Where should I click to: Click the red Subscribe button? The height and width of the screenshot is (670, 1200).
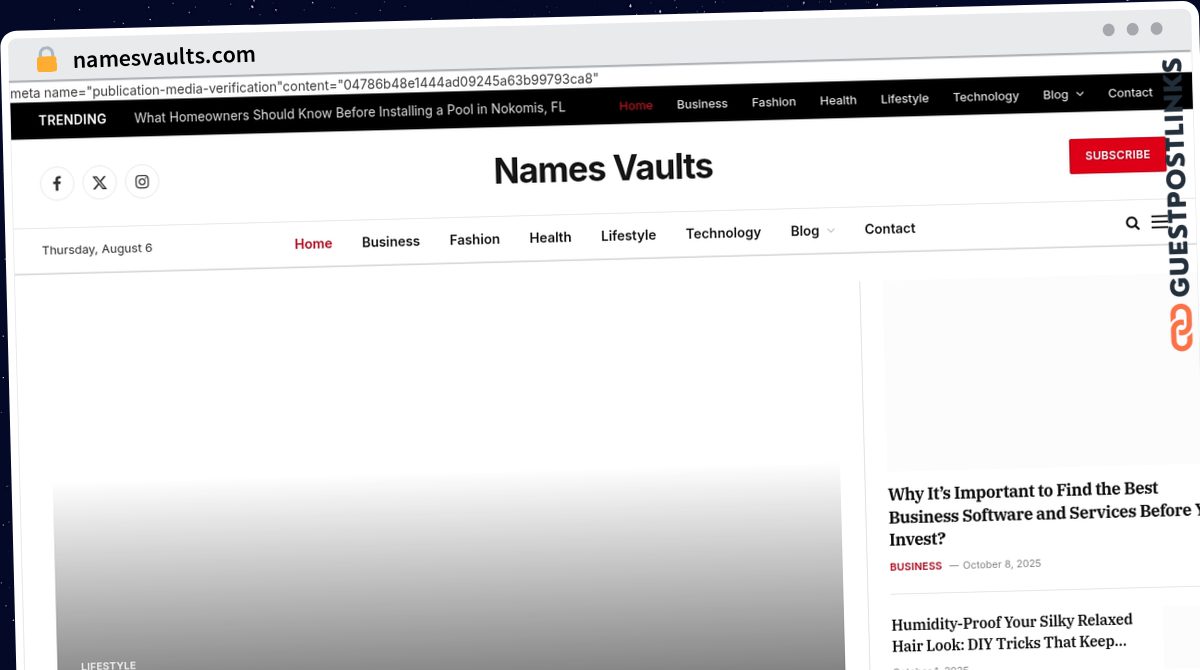(x=1117, y=155)
